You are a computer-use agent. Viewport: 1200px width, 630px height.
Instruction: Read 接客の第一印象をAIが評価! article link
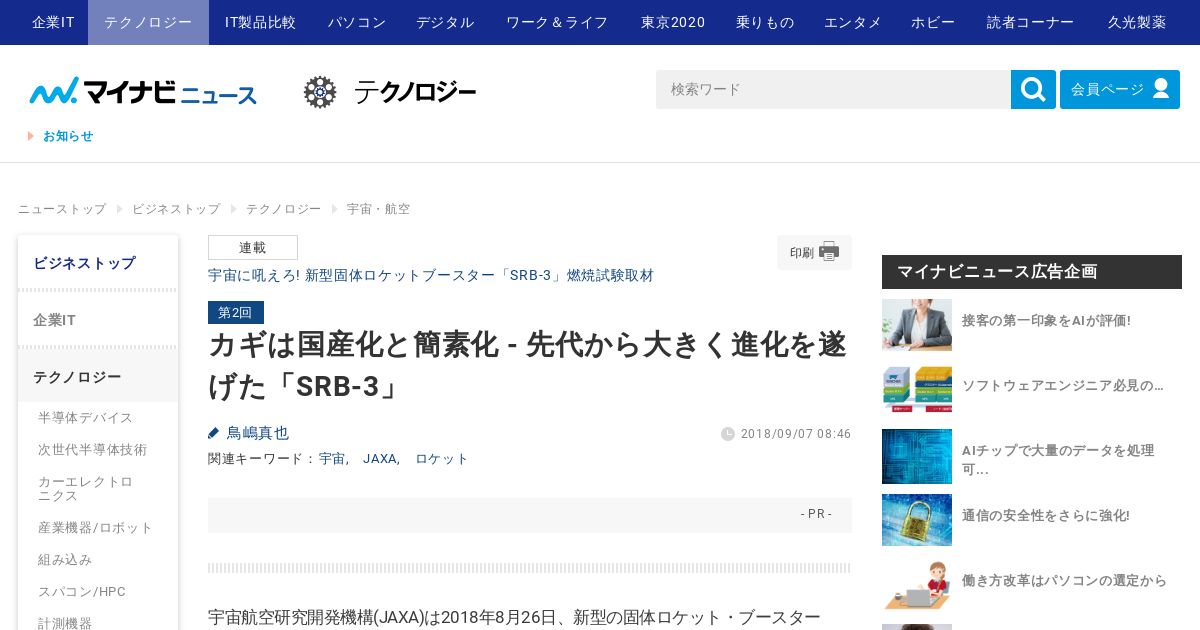pyautogui.click(x=1046, y=321)
